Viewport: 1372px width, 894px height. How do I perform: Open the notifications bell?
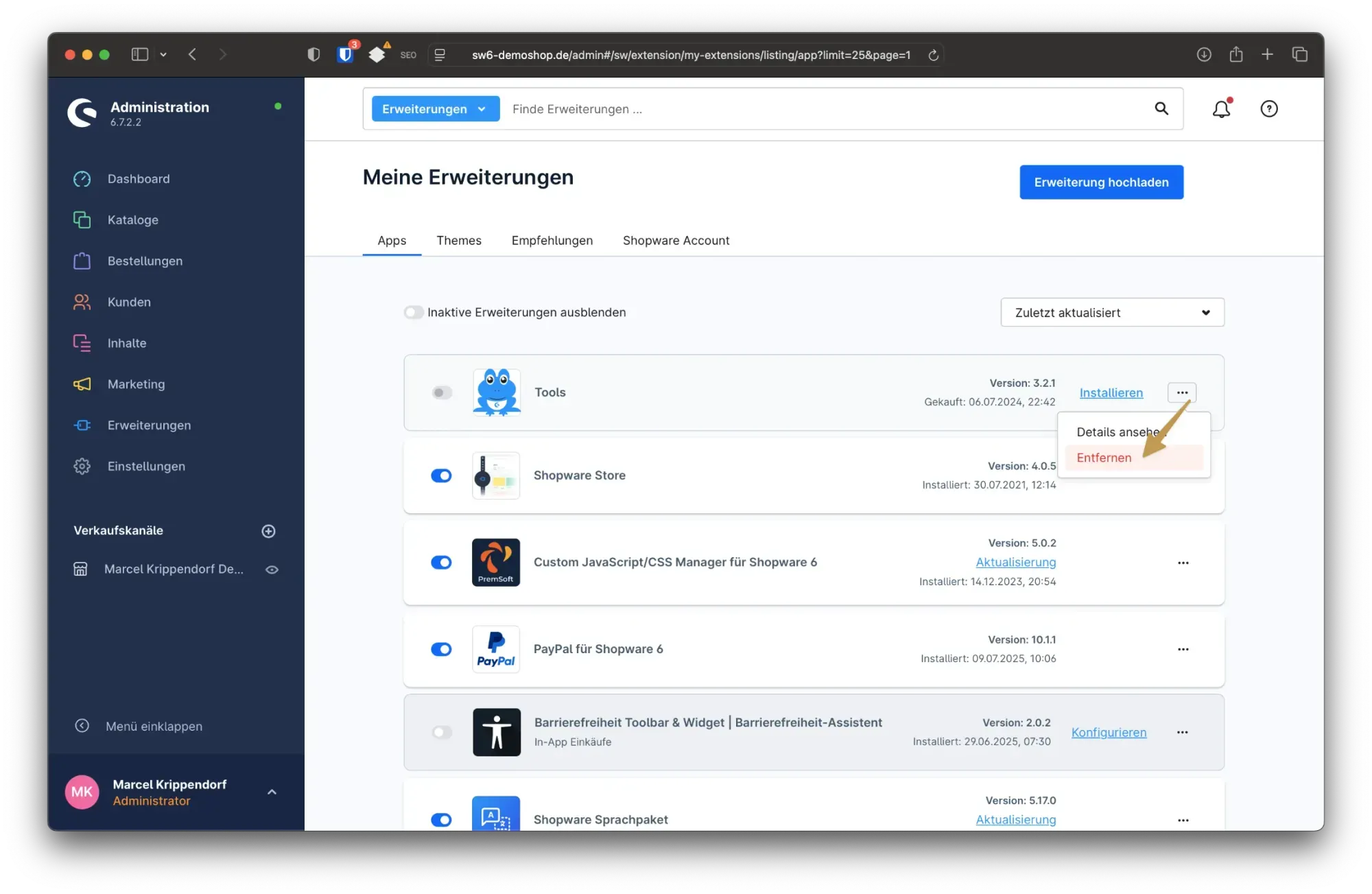(x=1221, y=109)
